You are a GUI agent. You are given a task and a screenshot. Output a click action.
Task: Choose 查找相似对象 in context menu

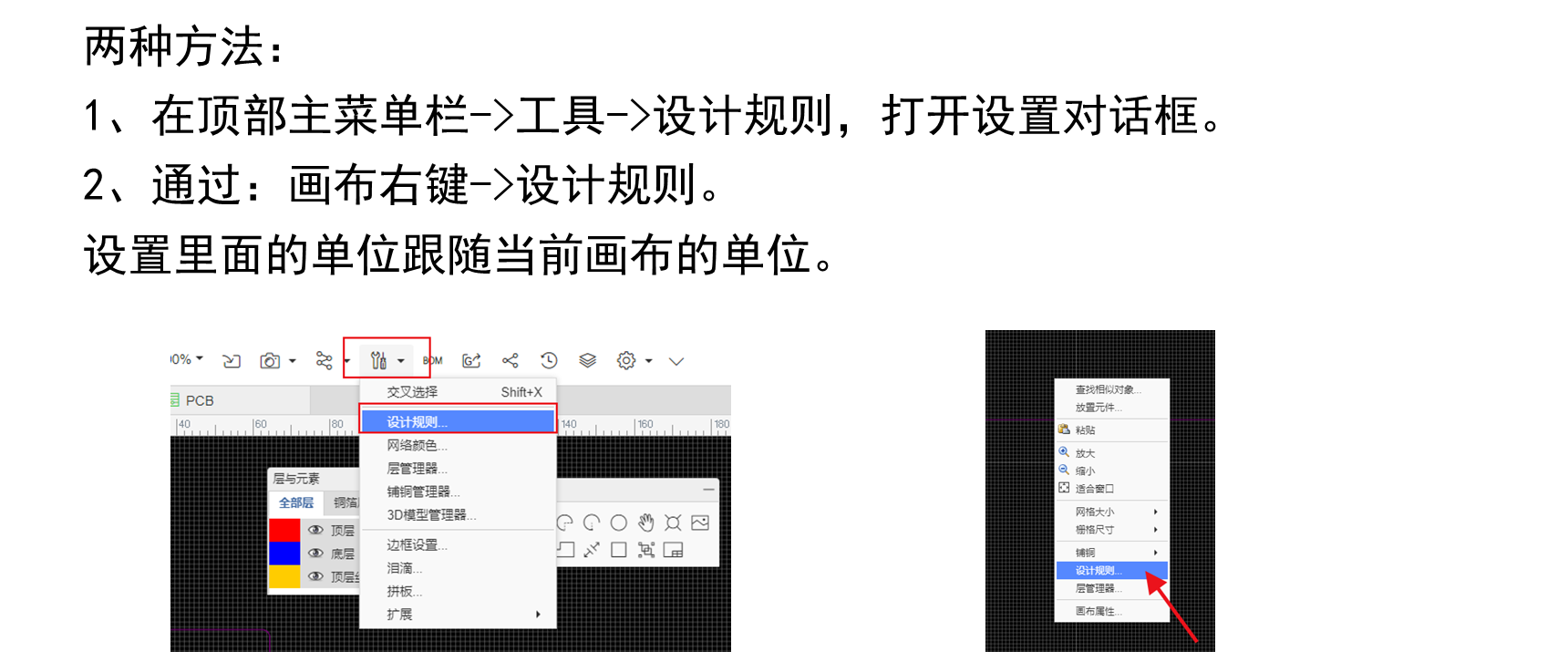1112,389
